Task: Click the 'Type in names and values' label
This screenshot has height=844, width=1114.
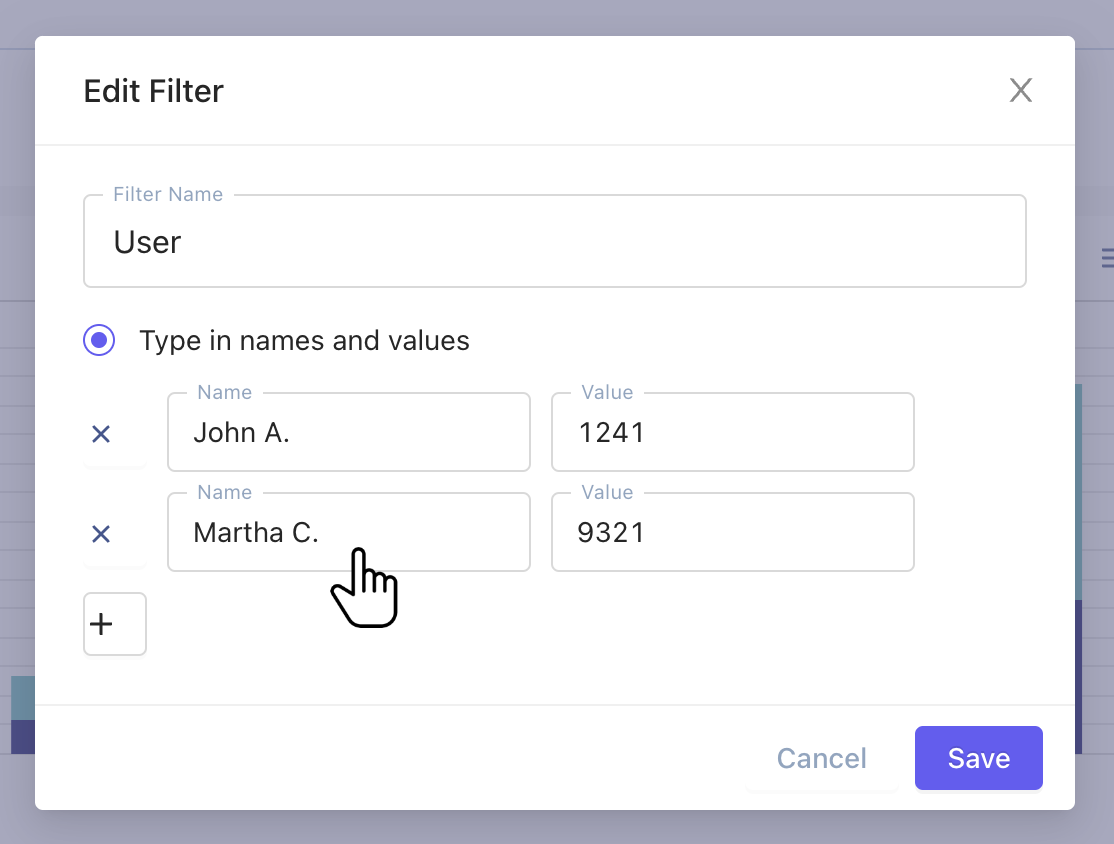Action: click(304, 341)
